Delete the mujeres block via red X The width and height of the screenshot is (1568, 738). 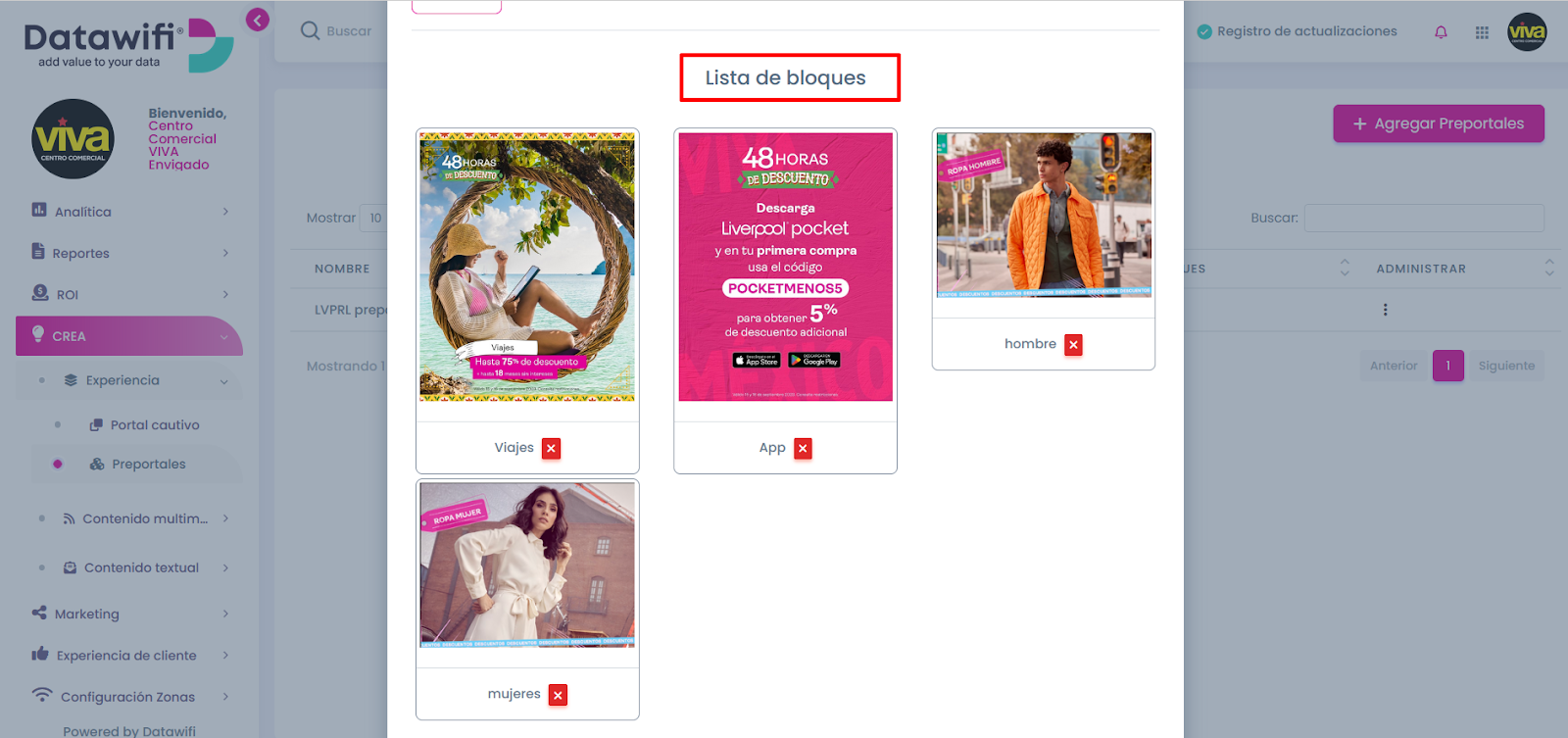558,695
